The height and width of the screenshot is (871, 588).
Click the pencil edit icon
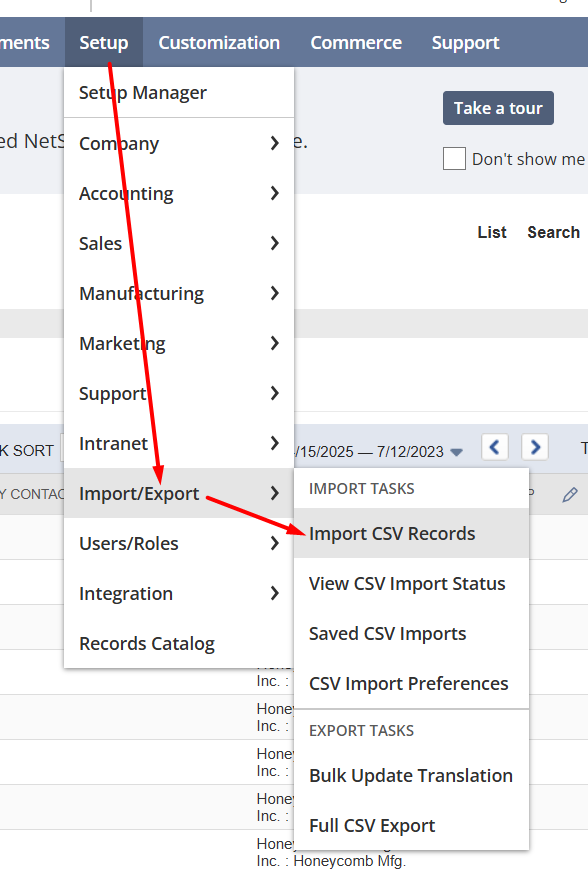pos(570,494)
